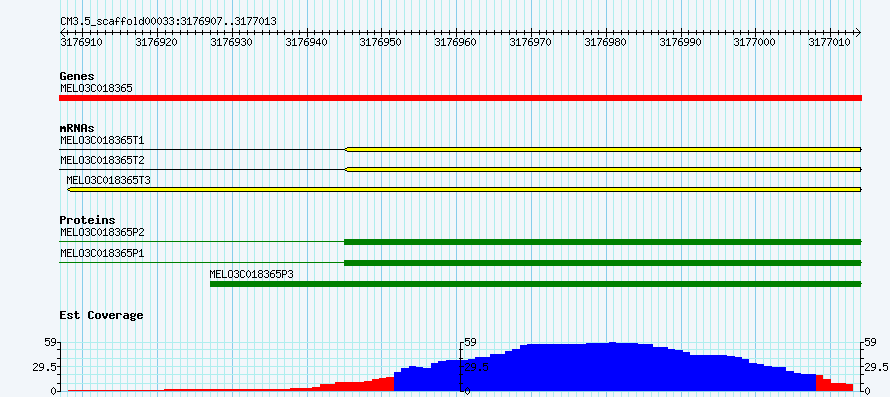
Task: Select the MELO3C018365T3 mRNA yellow feature
Action: 464,189
